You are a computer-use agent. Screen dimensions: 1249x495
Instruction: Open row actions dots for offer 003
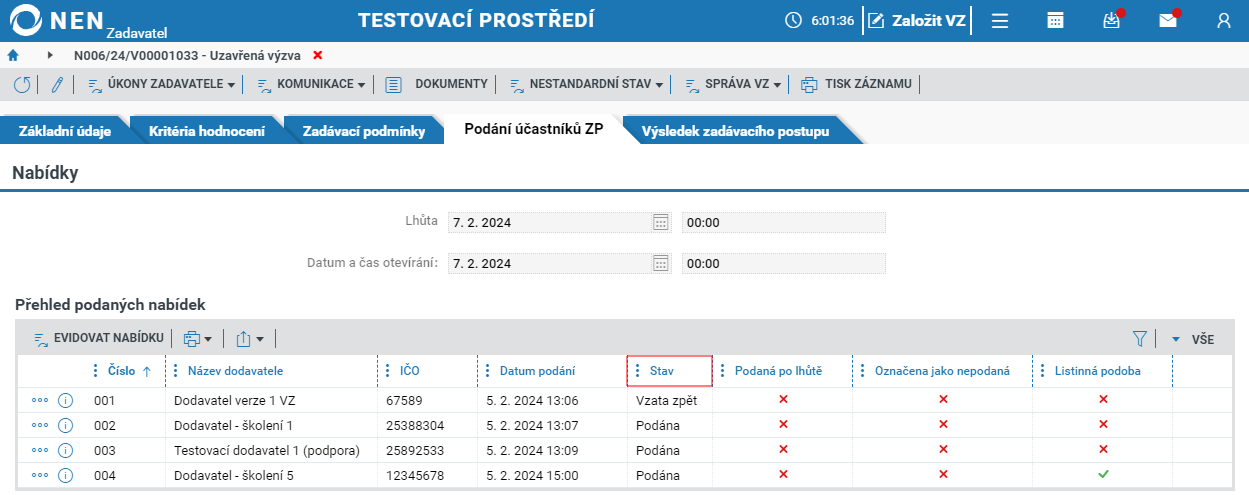(40, 450)
